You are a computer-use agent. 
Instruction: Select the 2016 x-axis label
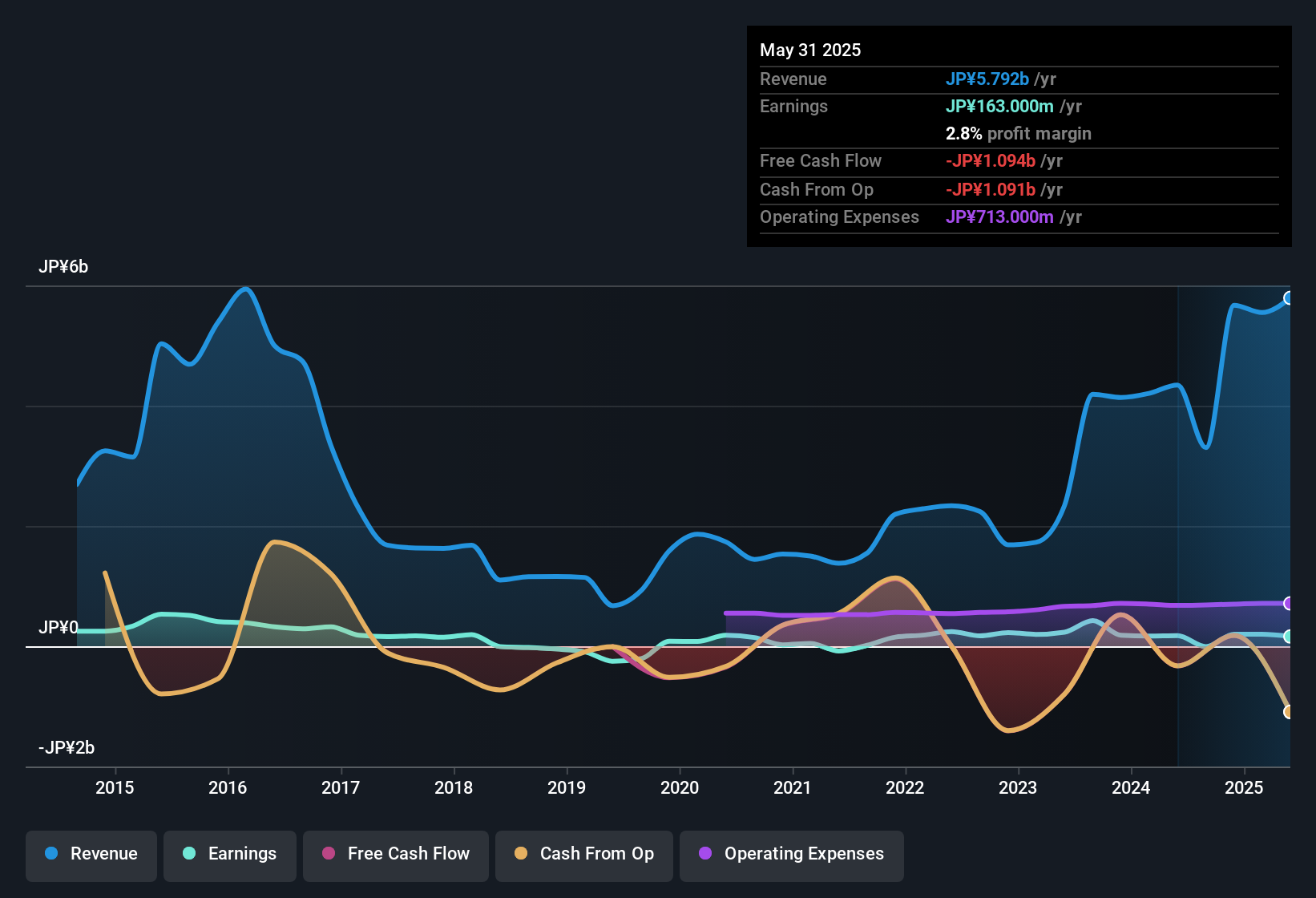point(228,788)
